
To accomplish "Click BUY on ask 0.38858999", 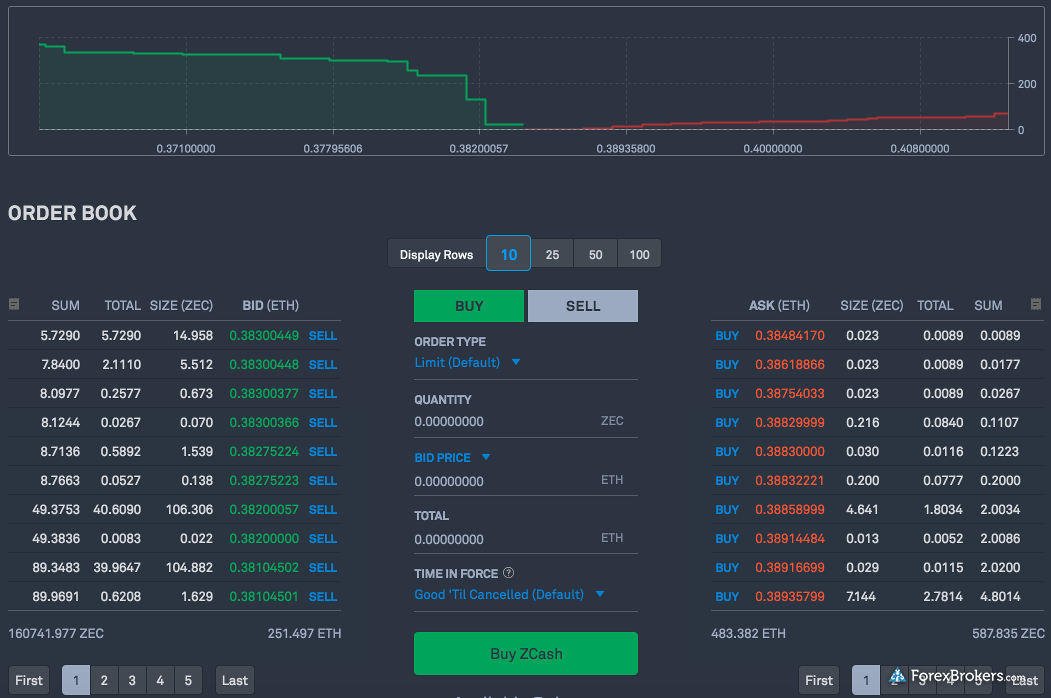I will point(727,510).
